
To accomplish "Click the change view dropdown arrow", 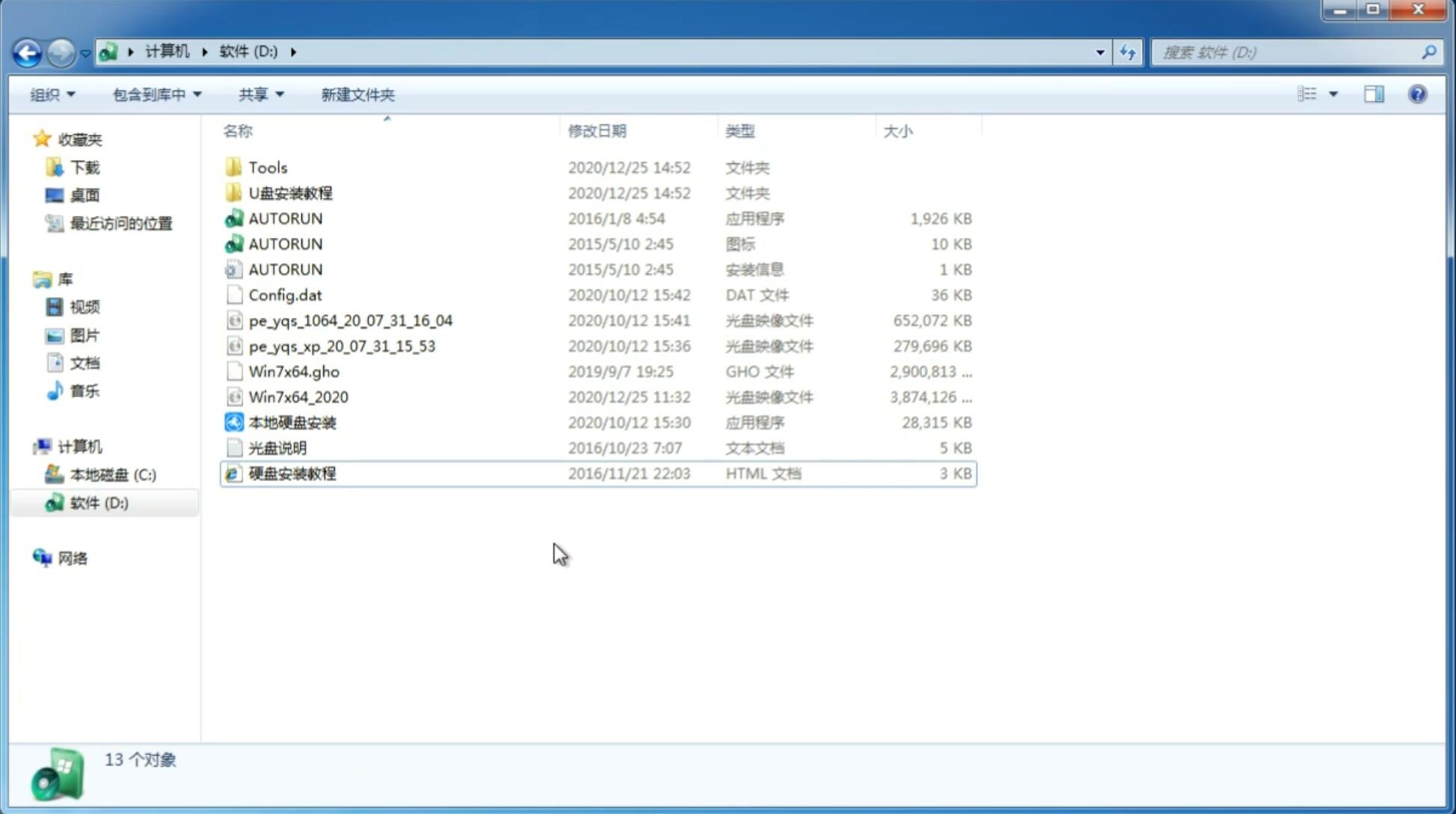I will (x=1333, y=94).
